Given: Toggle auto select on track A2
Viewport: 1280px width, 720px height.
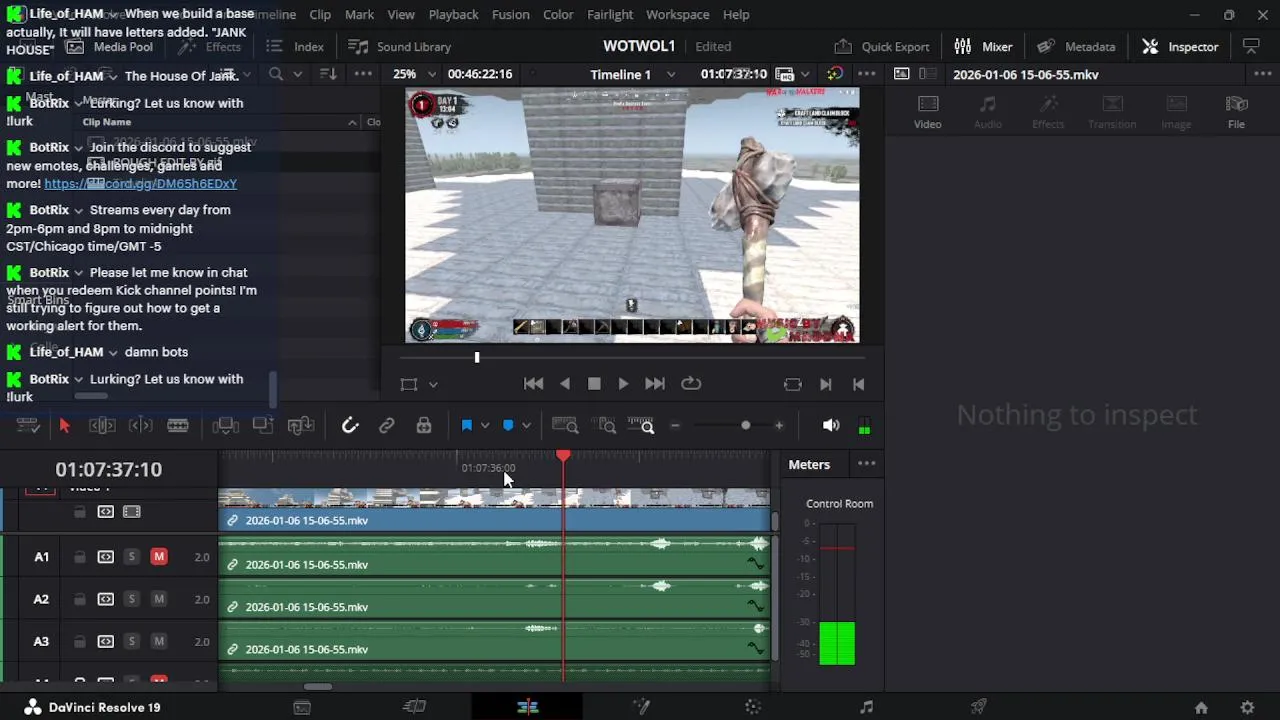Looking at the screenshot, I should tap(105, 599).
